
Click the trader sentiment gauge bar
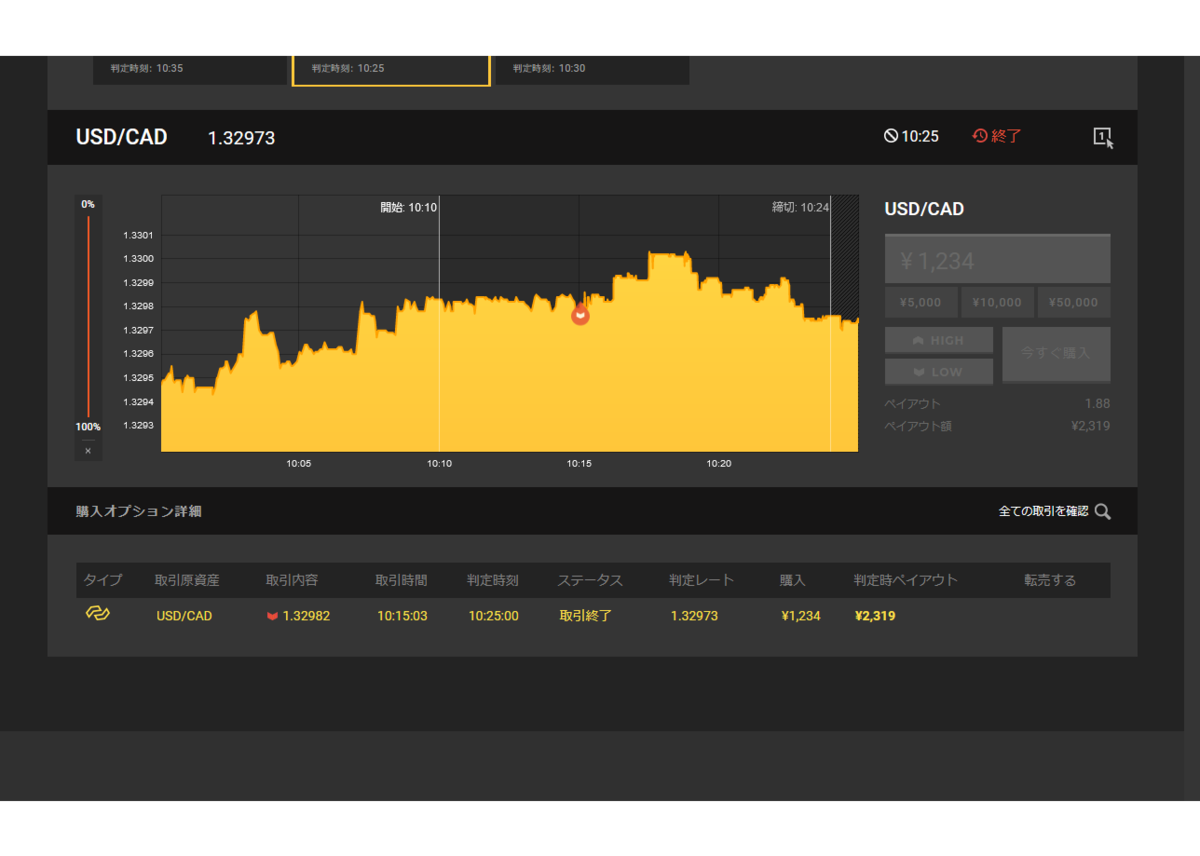(88, 315)
